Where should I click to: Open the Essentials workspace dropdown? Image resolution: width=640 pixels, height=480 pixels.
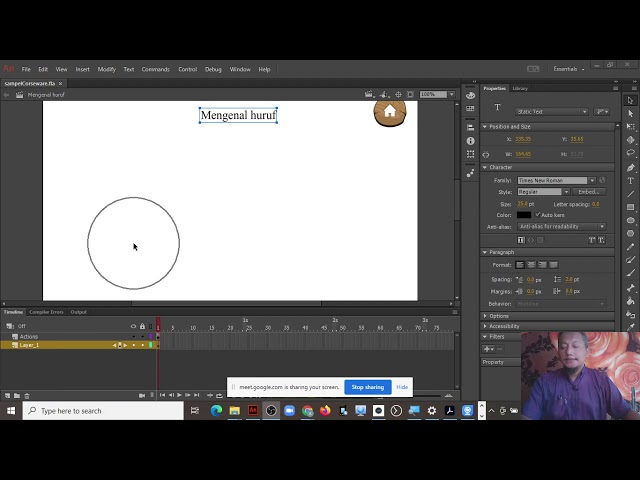tap(569, 69)
